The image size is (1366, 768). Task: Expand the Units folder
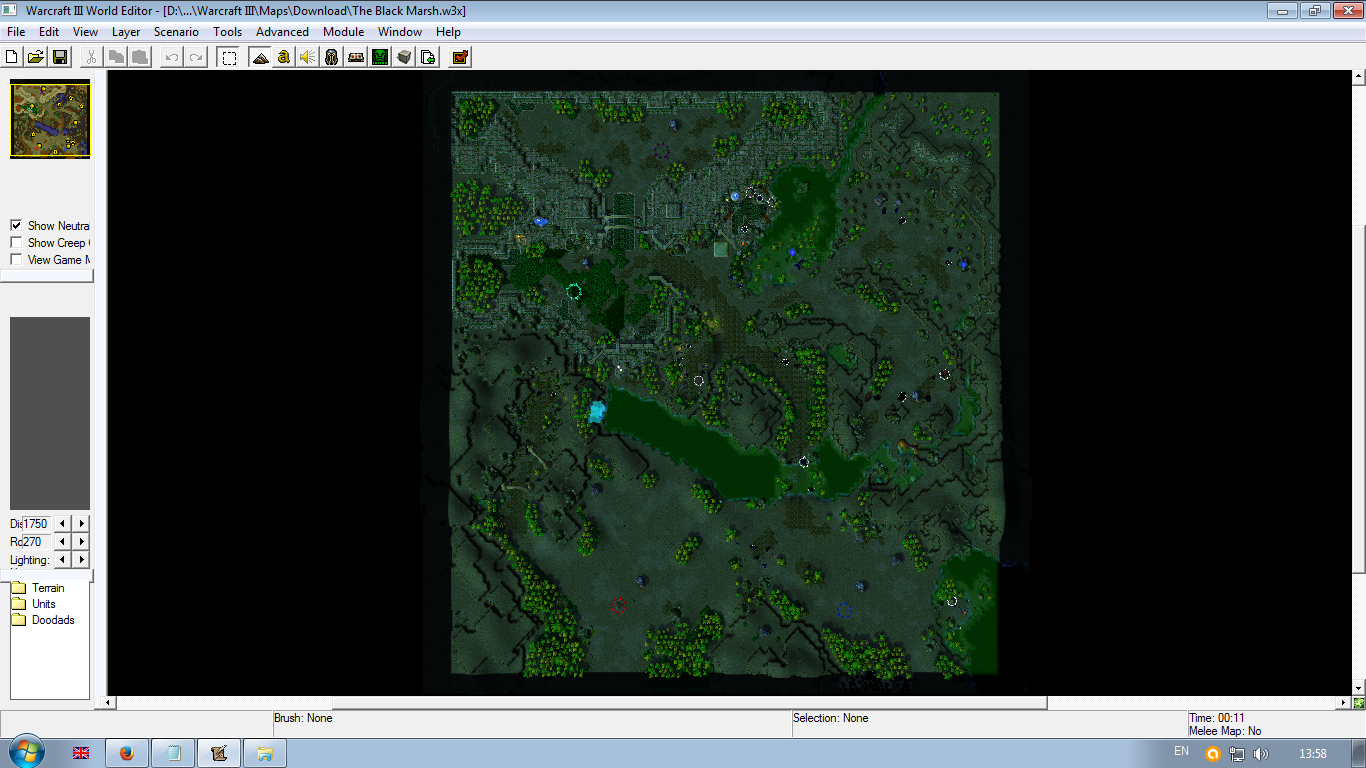[x=34, y=604]
